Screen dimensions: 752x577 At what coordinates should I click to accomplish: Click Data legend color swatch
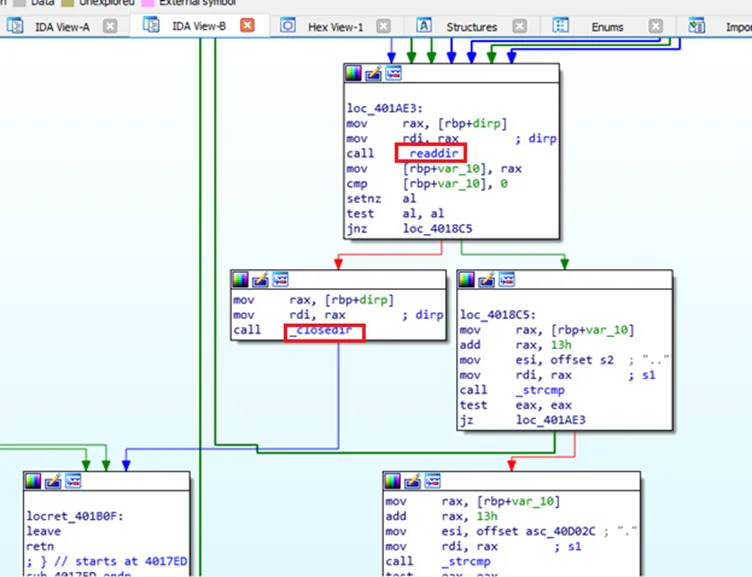(x=20, y=2)
